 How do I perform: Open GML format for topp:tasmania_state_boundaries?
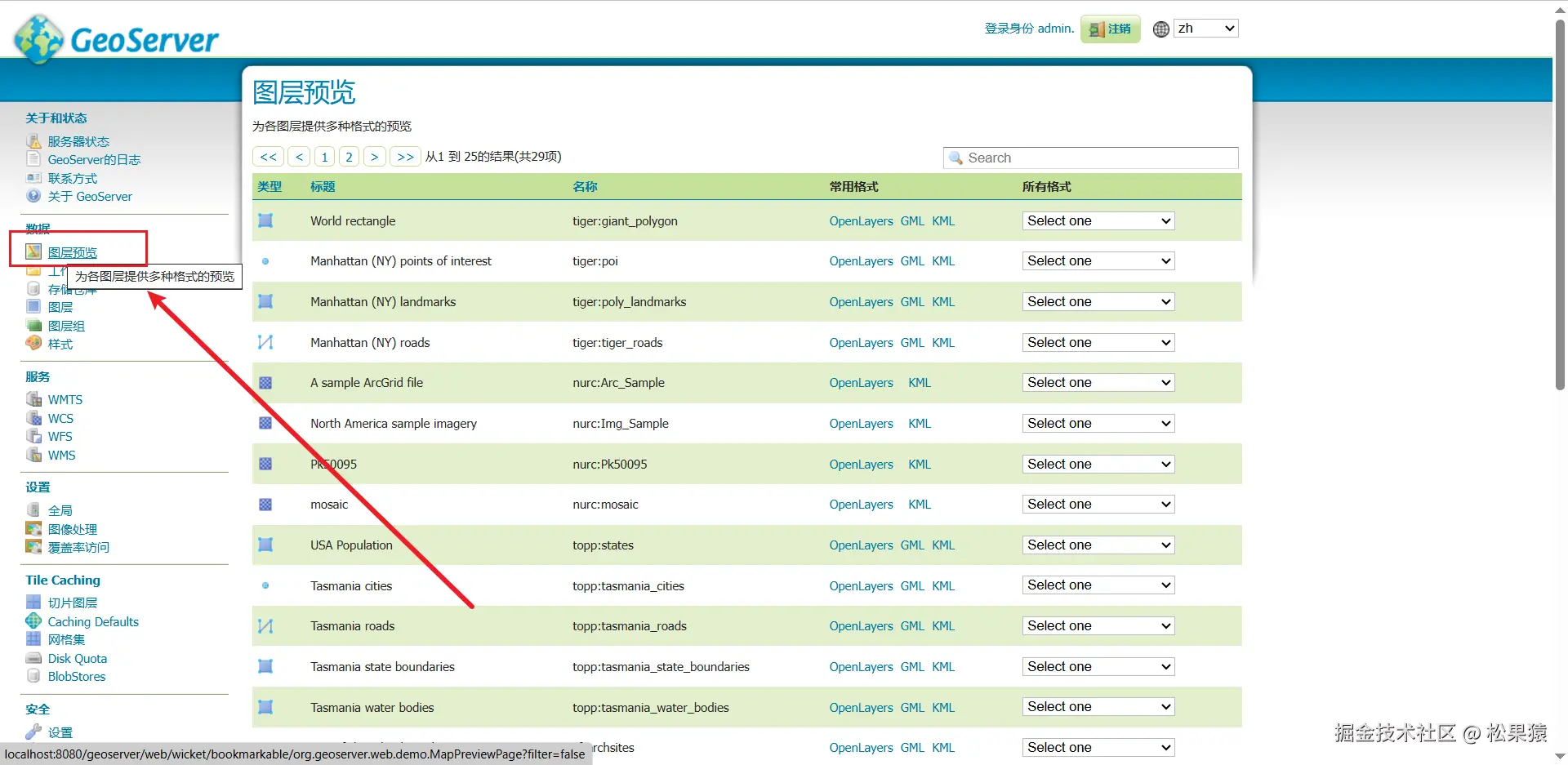[912, 666]
